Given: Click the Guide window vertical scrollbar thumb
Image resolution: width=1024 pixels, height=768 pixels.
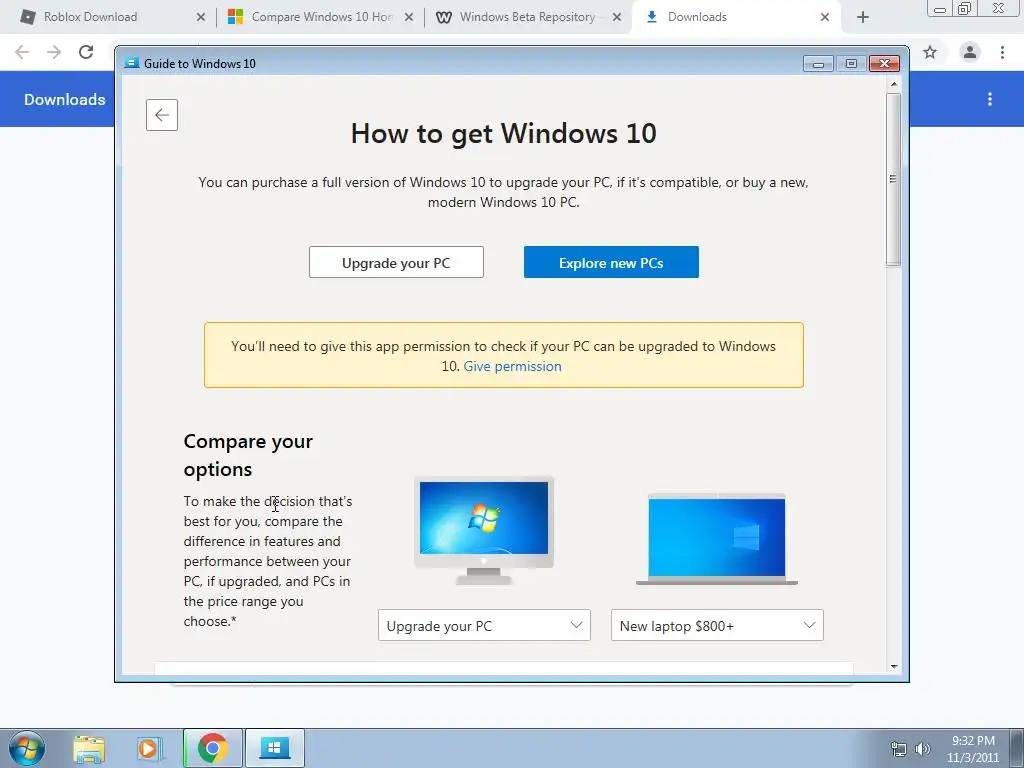Looking at the screenshot, I should pyautogui.click(x=894, y=180).
